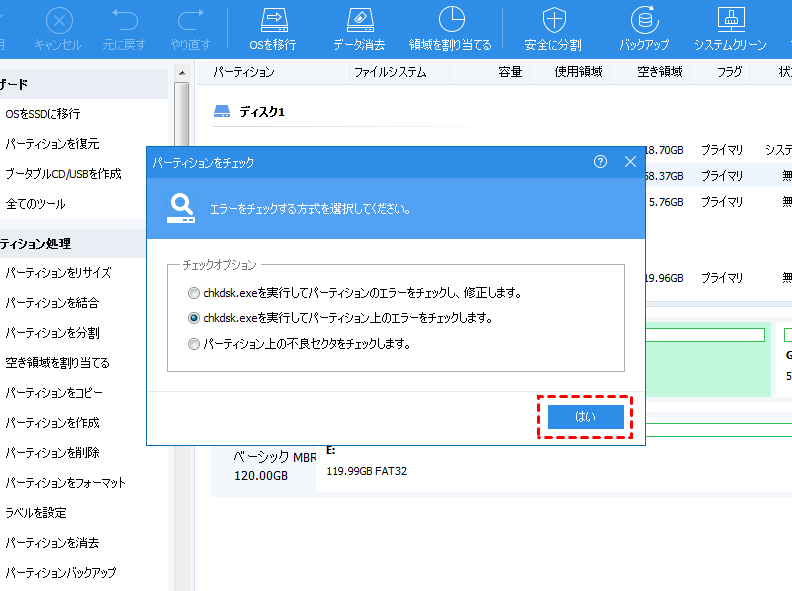Viewport: 792px width, 591px height.
Task: Click the OSを移行 toolbar icon
Action: tap(274, 20)
